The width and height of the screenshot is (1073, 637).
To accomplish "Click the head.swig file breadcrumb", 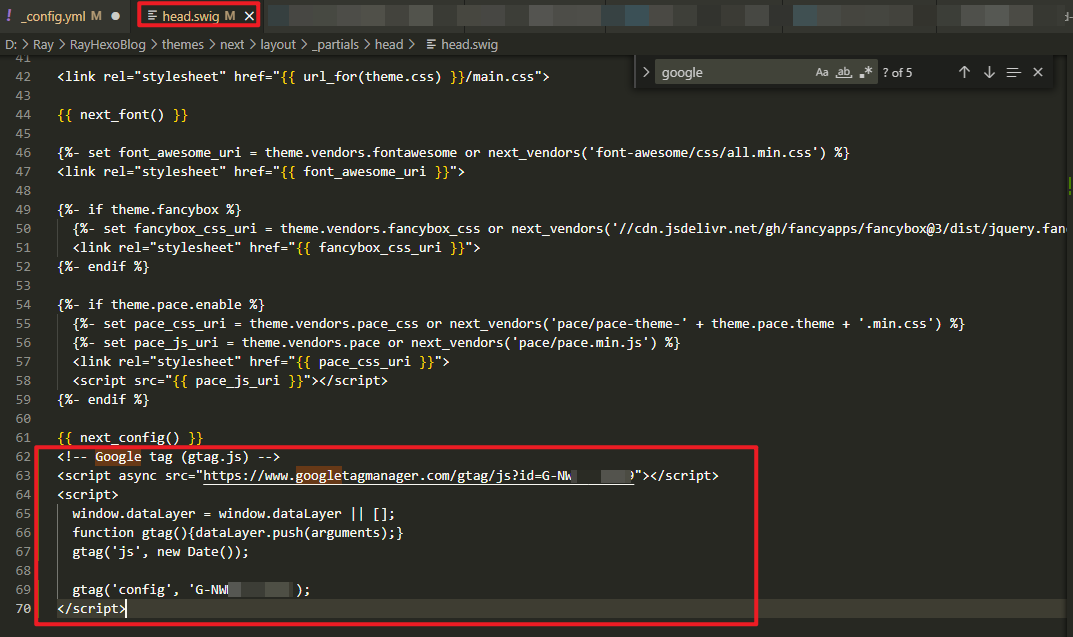I will 462,44.
